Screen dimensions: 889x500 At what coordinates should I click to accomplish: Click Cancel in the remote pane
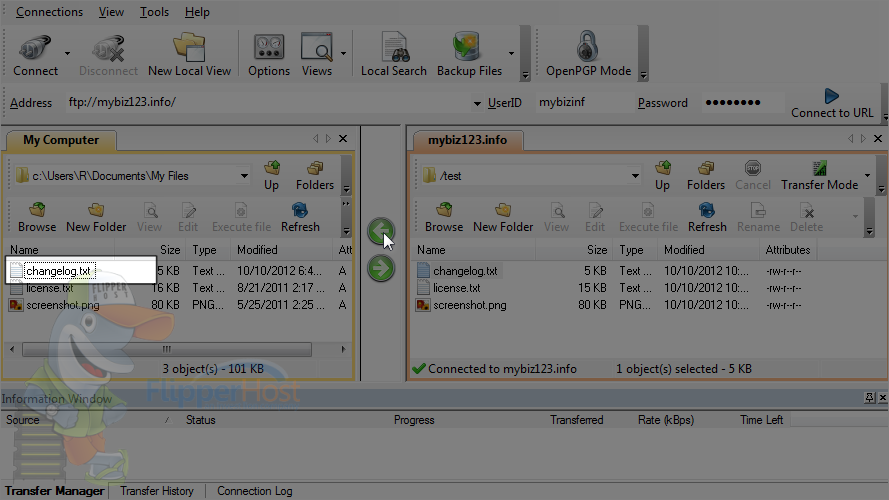click(x=753, y=176)
